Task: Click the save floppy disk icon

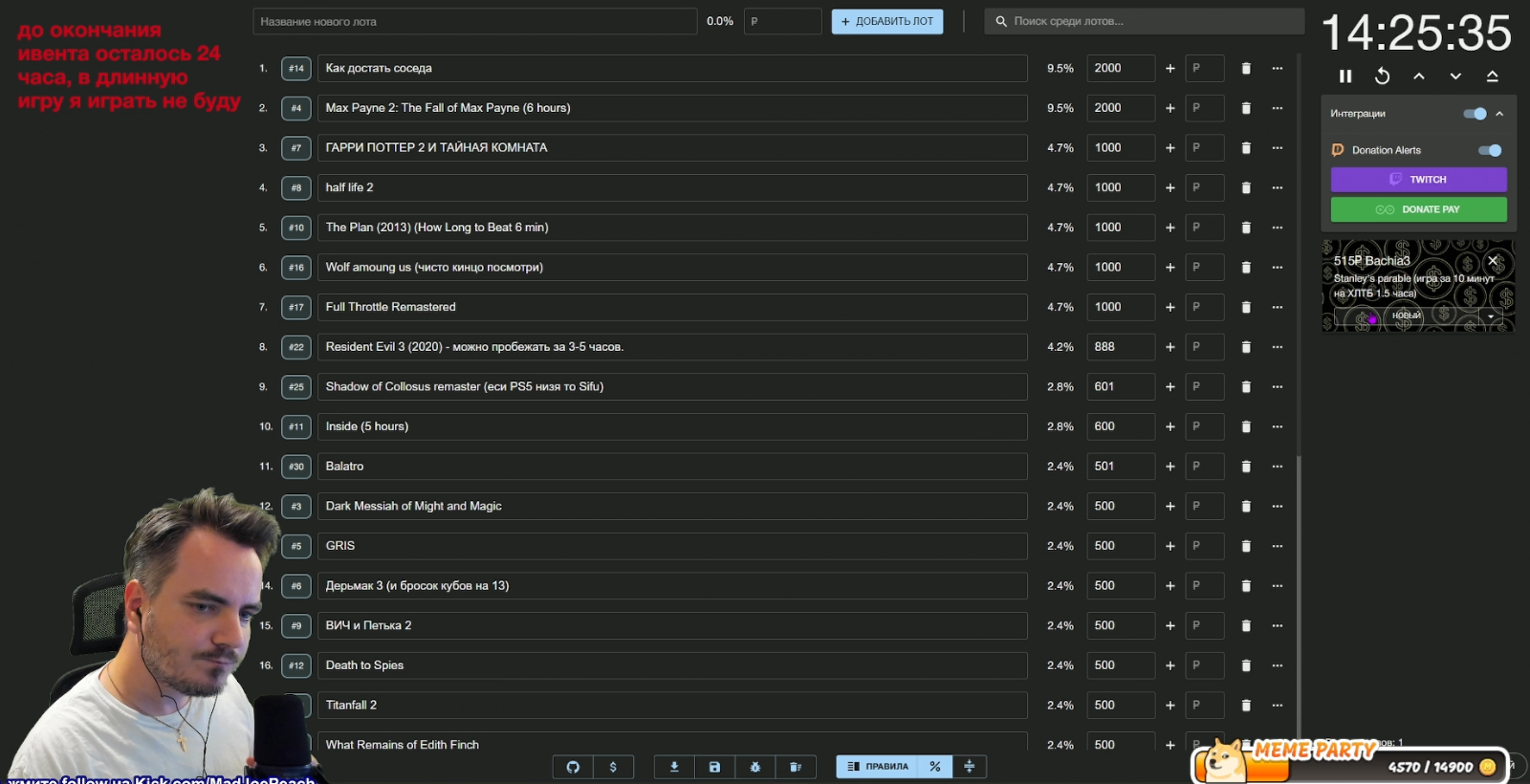Action: click(714, 767)
